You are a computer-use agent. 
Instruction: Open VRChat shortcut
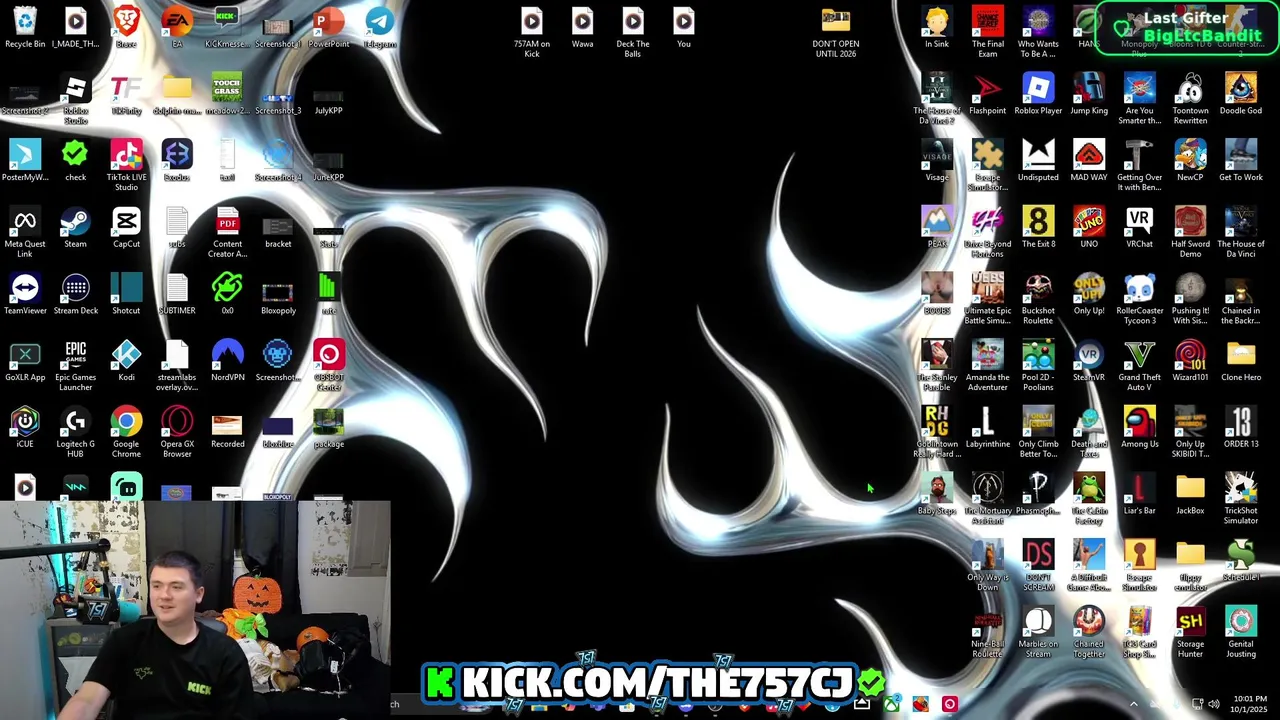coord(1139,228)
